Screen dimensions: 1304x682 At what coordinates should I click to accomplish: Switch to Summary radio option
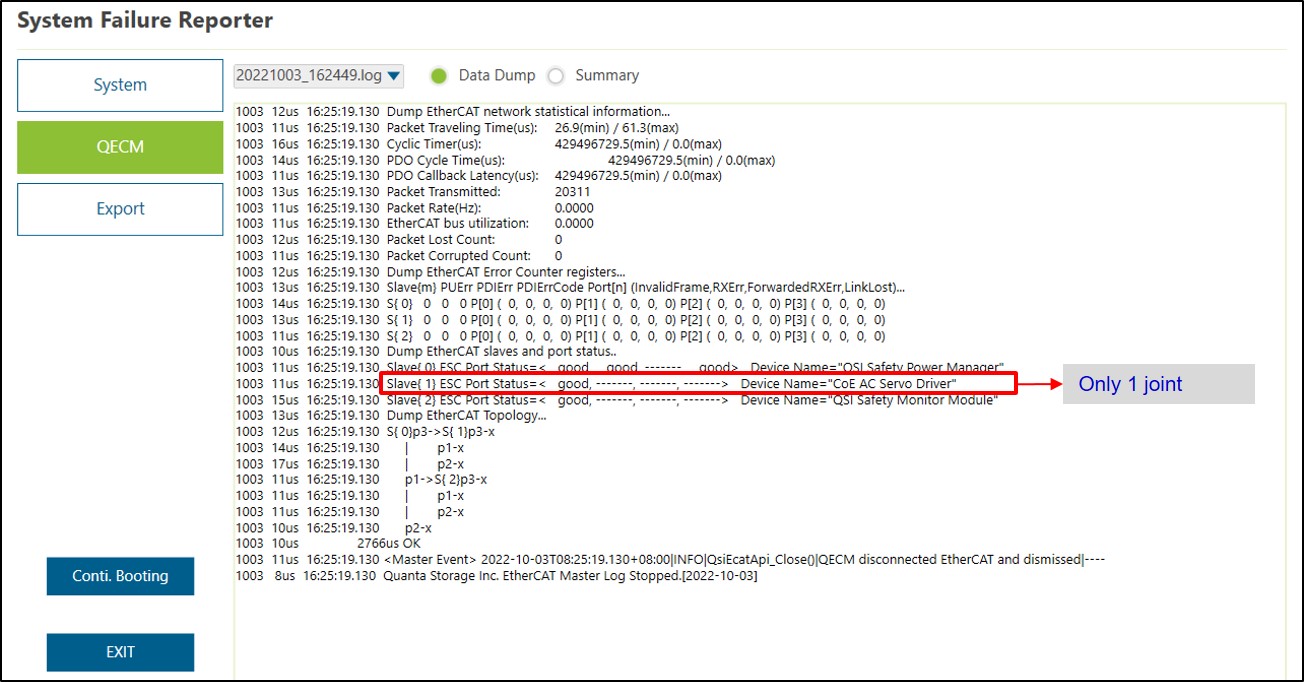click(556, 76)
